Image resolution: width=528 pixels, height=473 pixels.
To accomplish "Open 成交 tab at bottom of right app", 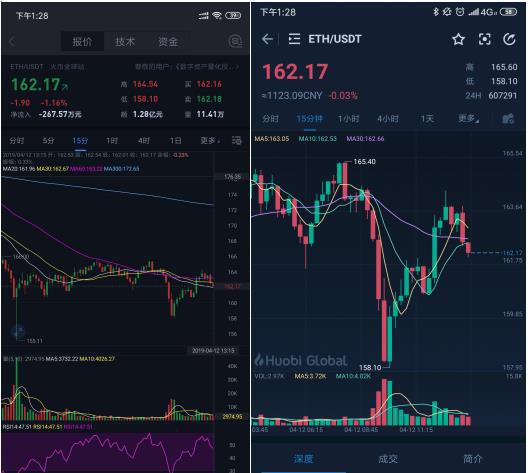I will tap(388, 459).
